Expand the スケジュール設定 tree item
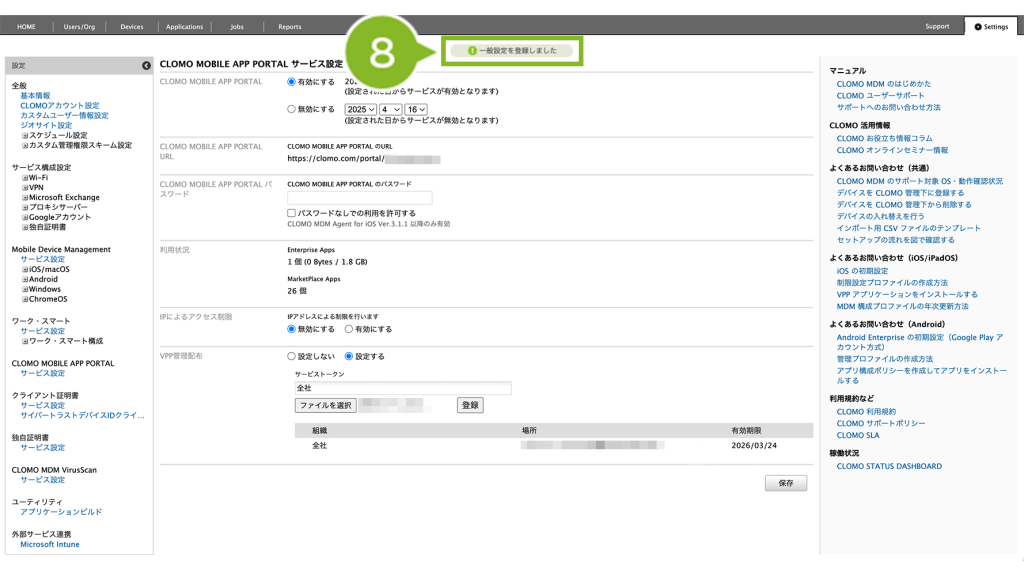The width and height of the screenshot is (1024, 576). click(x=25, y=135)
